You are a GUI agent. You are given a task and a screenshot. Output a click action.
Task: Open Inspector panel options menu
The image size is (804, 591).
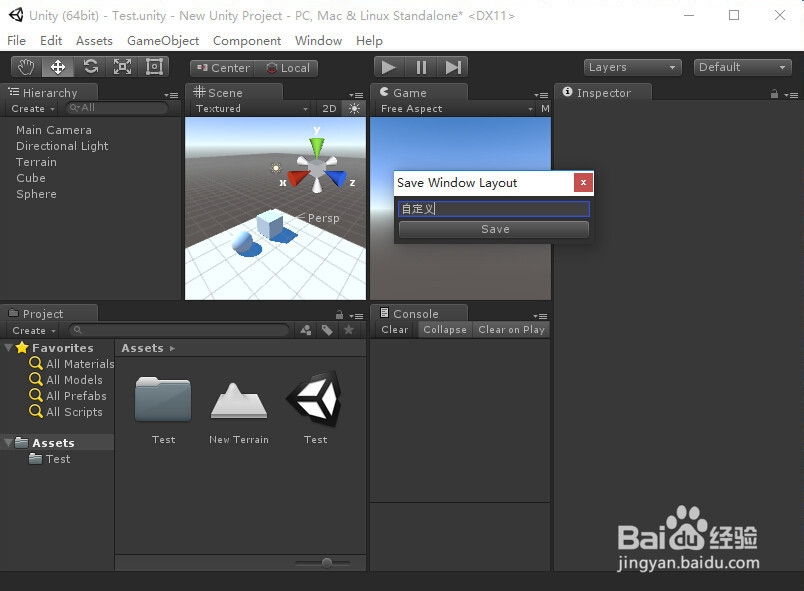pyautogui.click(x=791, y=95)
